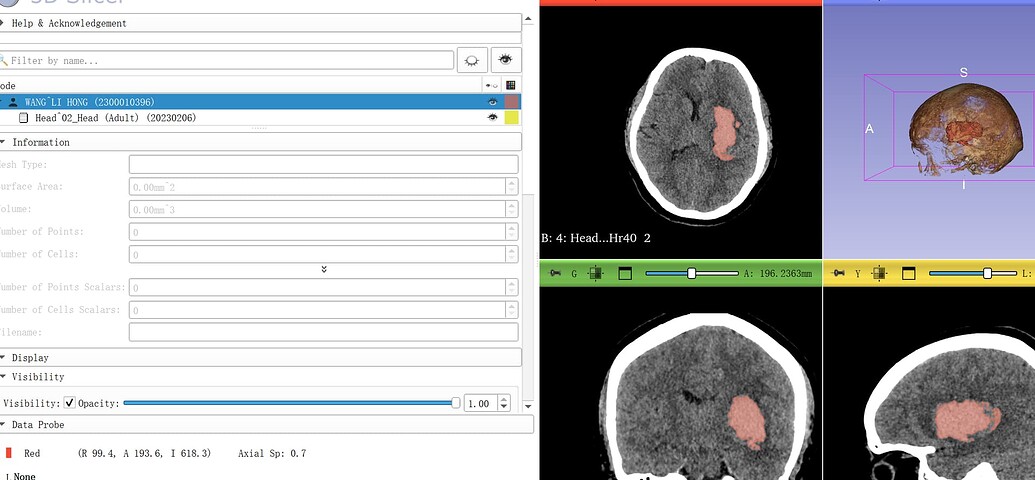This screenshot has height=480, width=1035.
Task: Uncheck the Visibility checkbox
Action: click(x=69, y=403)
